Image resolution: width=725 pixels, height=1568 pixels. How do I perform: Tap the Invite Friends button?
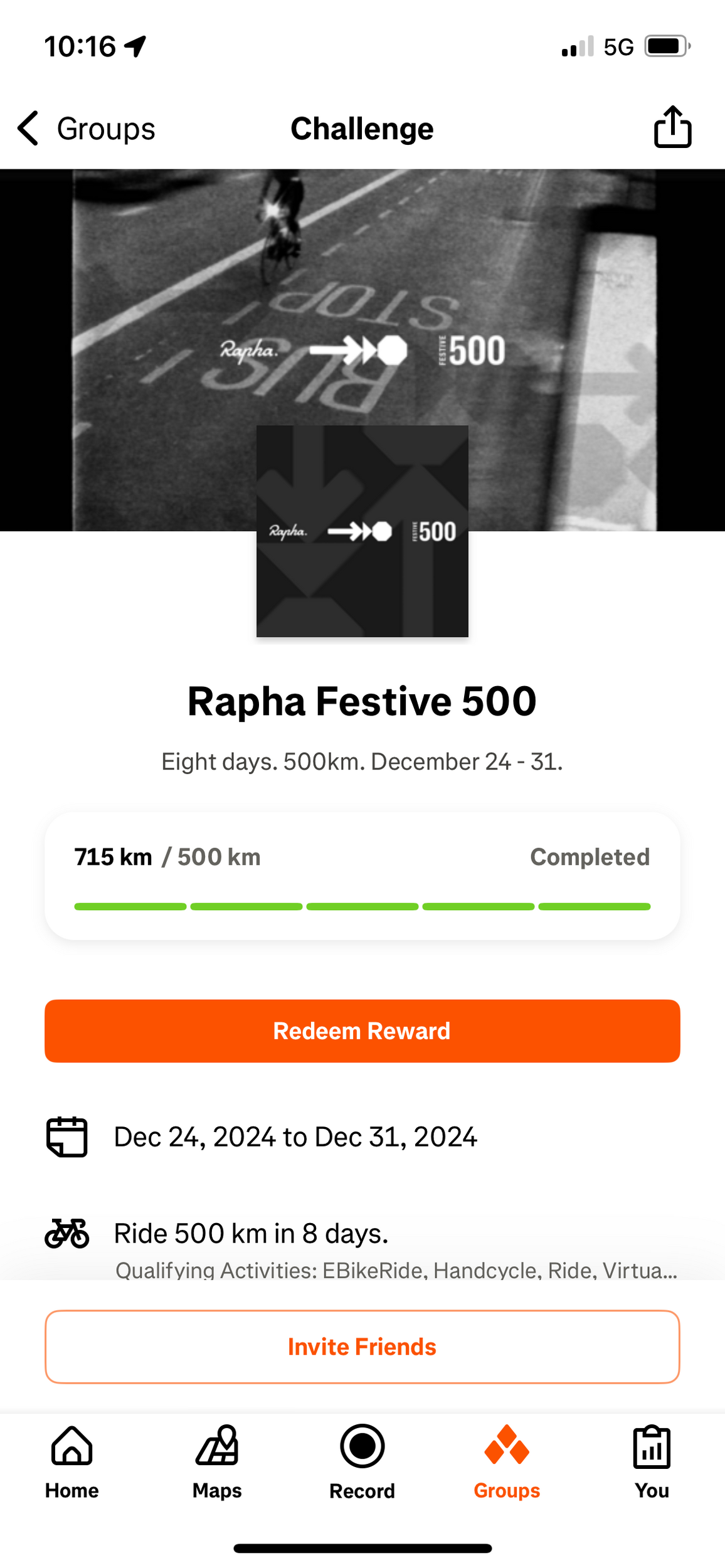(362, 1347)
